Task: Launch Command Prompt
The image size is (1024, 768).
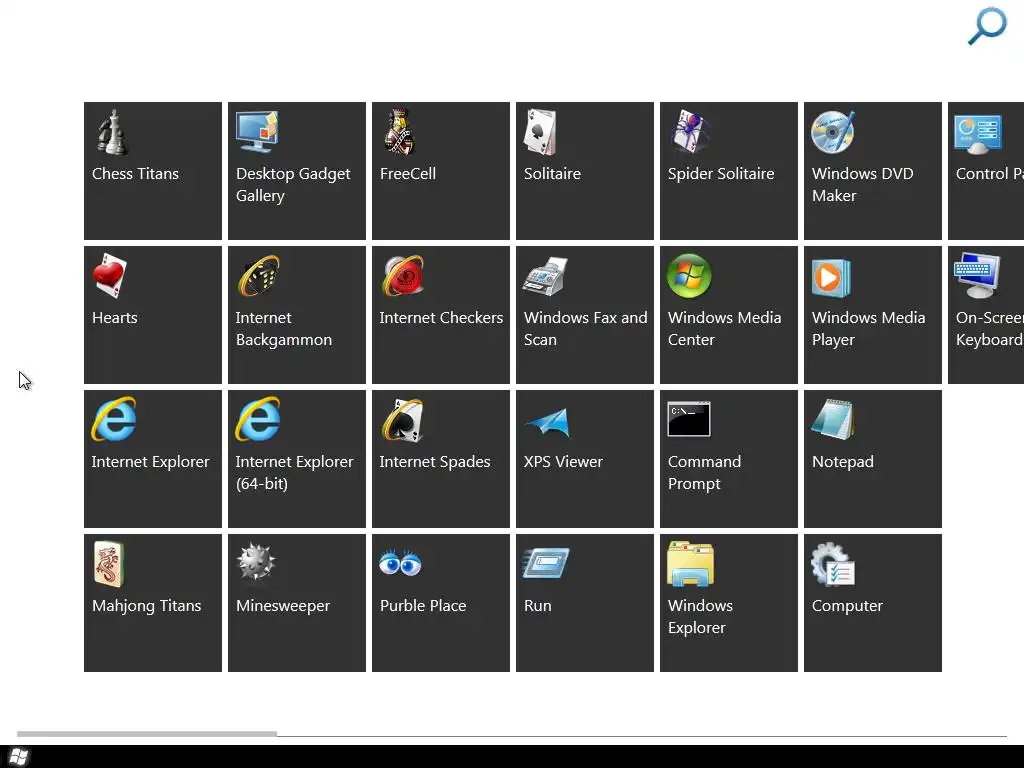Action: 729,459
